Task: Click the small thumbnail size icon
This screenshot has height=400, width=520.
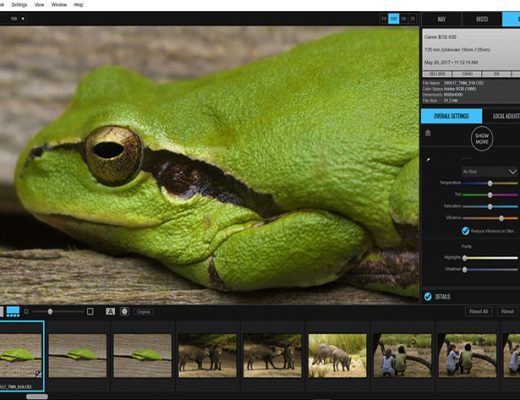Action: pos(26,312)
